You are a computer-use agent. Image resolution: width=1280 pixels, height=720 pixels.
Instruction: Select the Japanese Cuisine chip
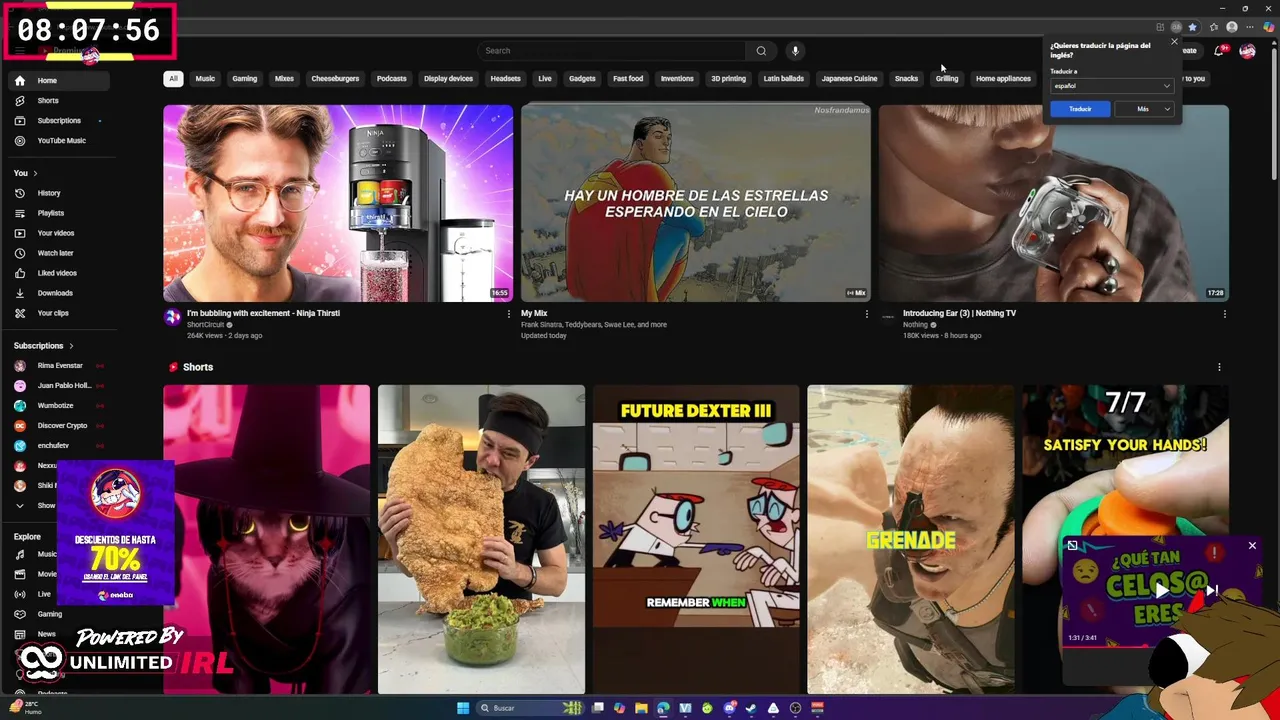(x=849, y=79)
